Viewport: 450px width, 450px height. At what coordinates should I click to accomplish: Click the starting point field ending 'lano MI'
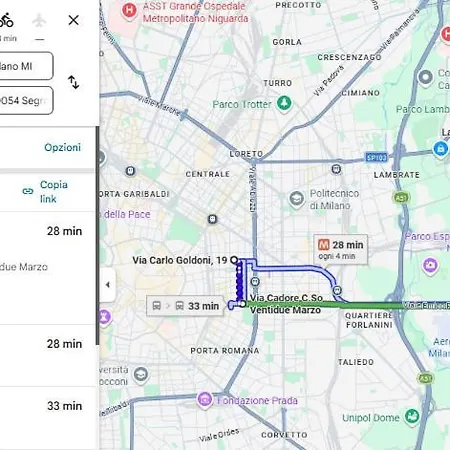26,66
